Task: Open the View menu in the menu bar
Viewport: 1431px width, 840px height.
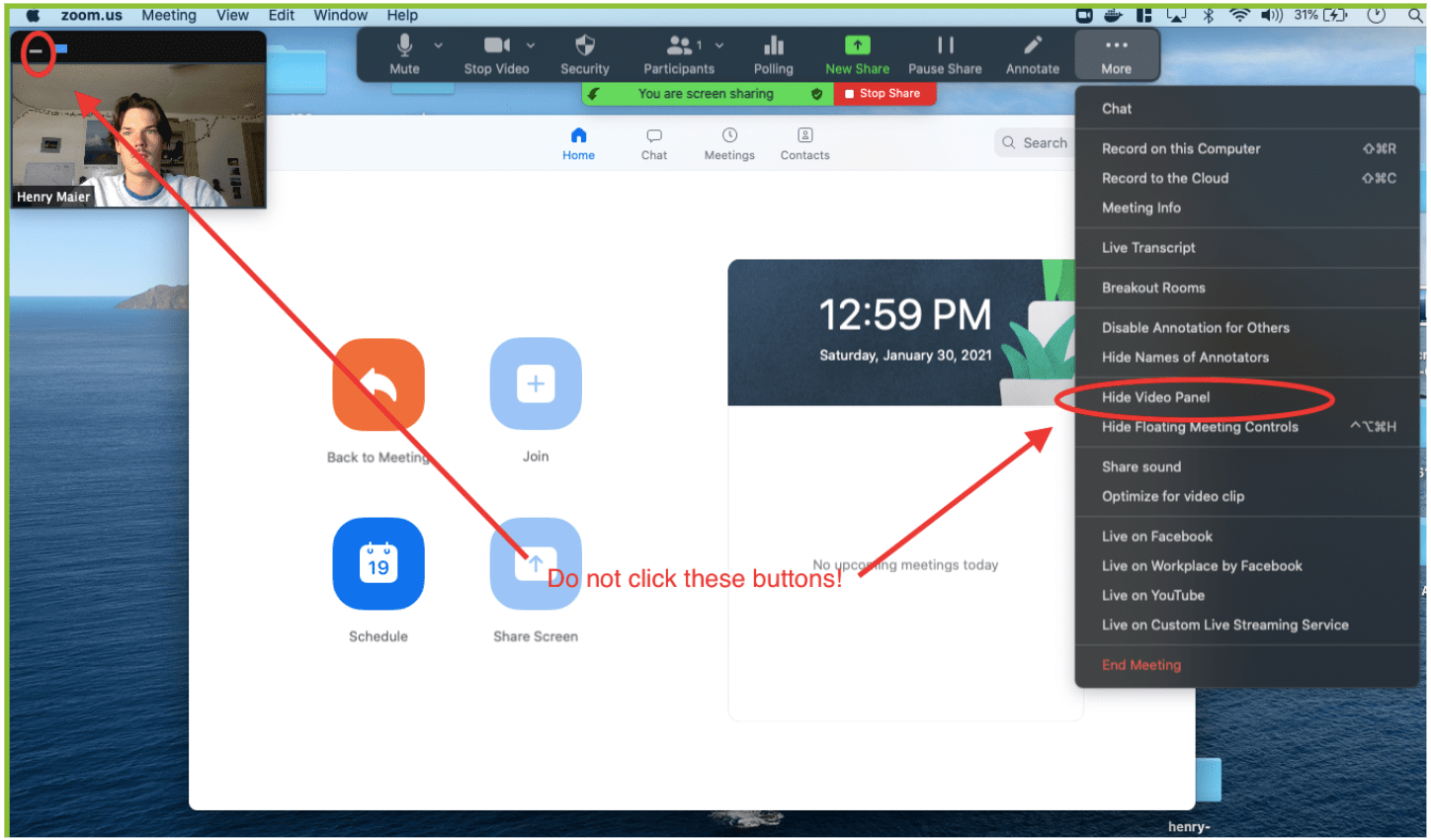Action: click(x=232, y=15)
